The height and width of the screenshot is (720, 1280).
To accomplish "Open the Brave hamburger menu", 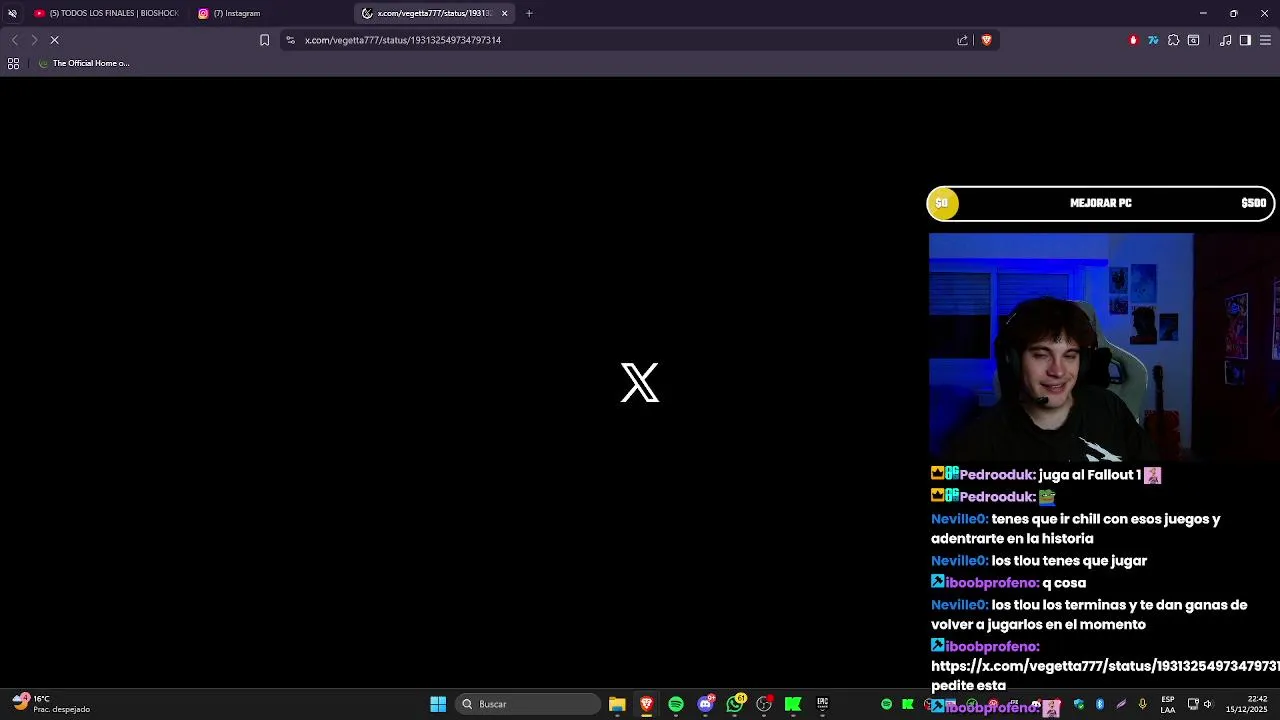I will point(1265,40).
